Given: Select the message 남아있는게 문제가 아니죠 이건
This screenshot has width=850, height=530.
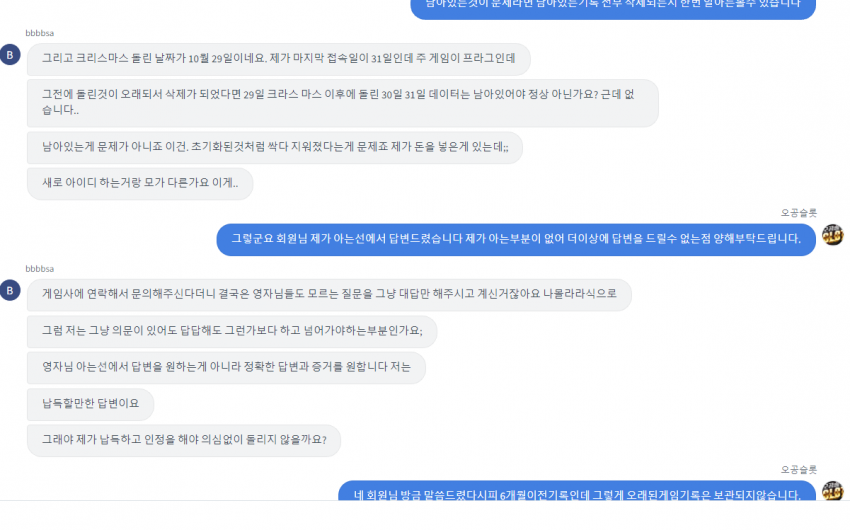Looking at the screenshot, I should click(x=275, y=147).
